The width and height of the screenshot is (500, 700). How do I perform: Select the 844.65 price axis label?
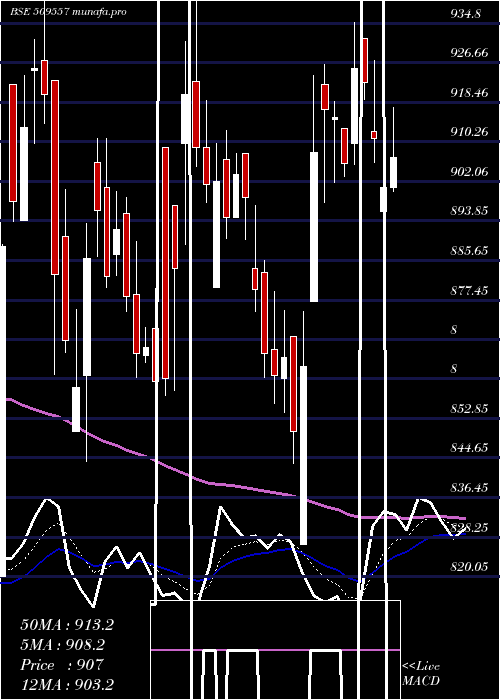[x=469, y=447]
